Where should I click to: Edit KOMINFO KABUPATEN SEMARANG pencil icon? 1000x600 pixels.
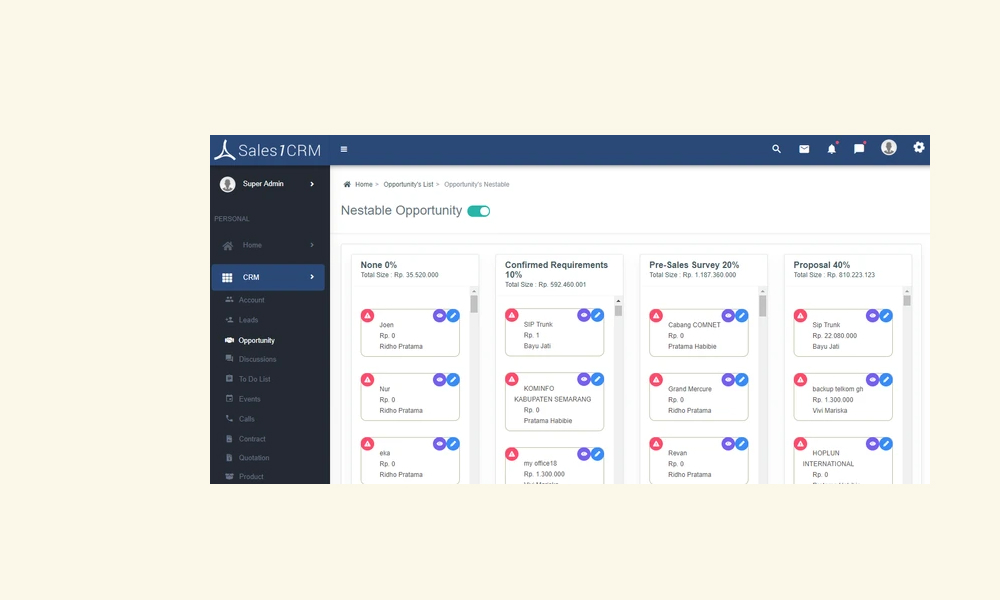597,379
